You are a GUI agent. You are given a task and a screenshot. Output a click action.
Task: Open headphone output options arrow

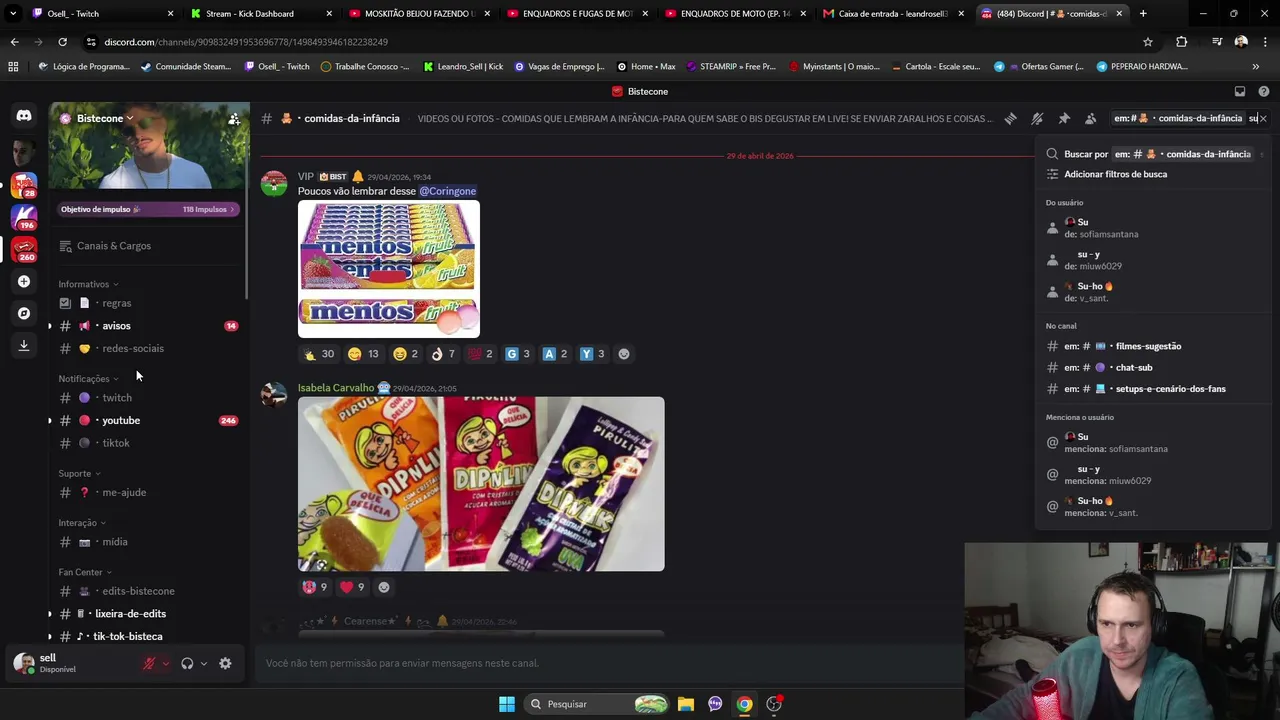204,663
